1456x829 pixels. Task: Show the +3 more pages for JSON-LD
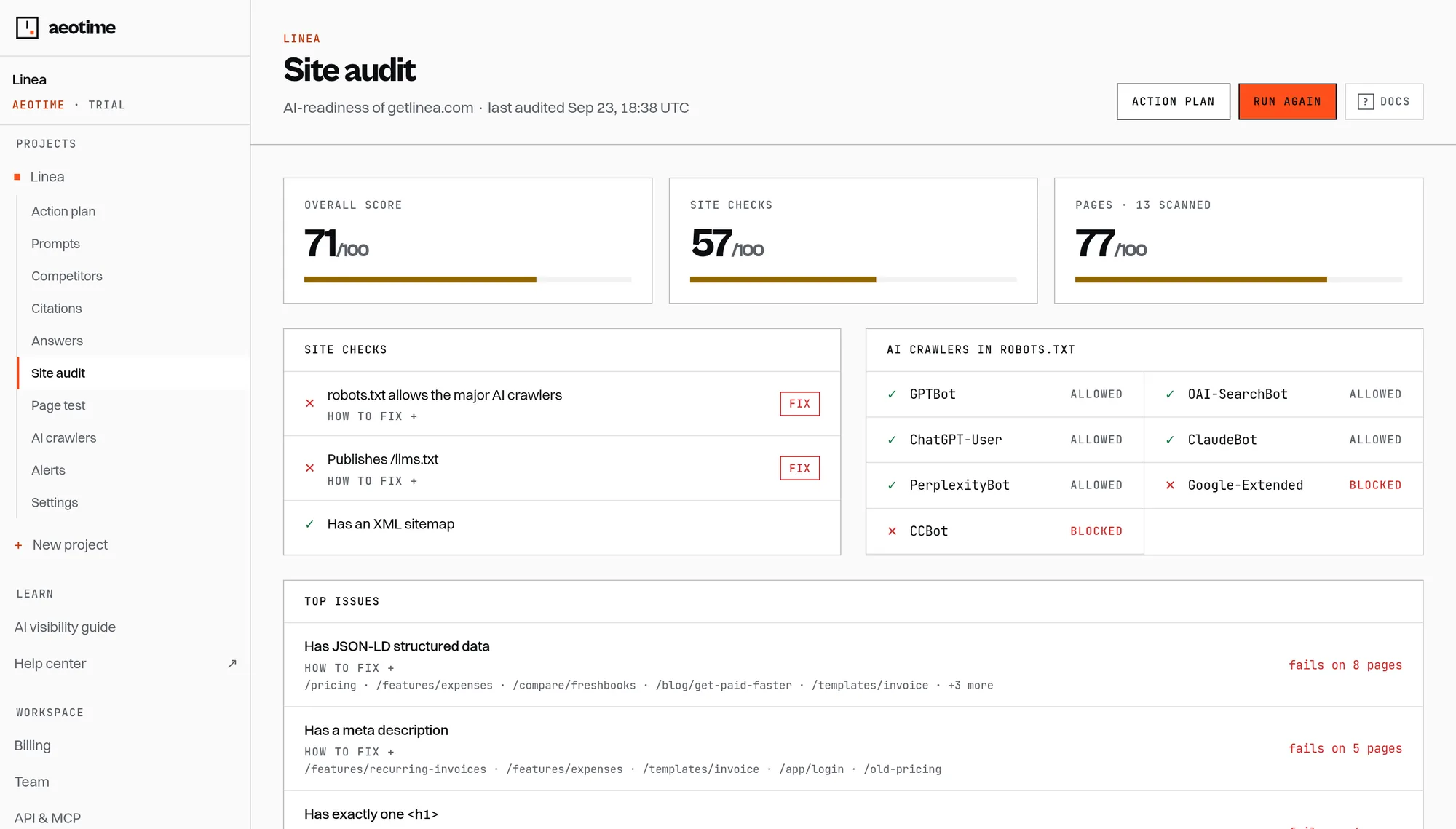[970, 686]
